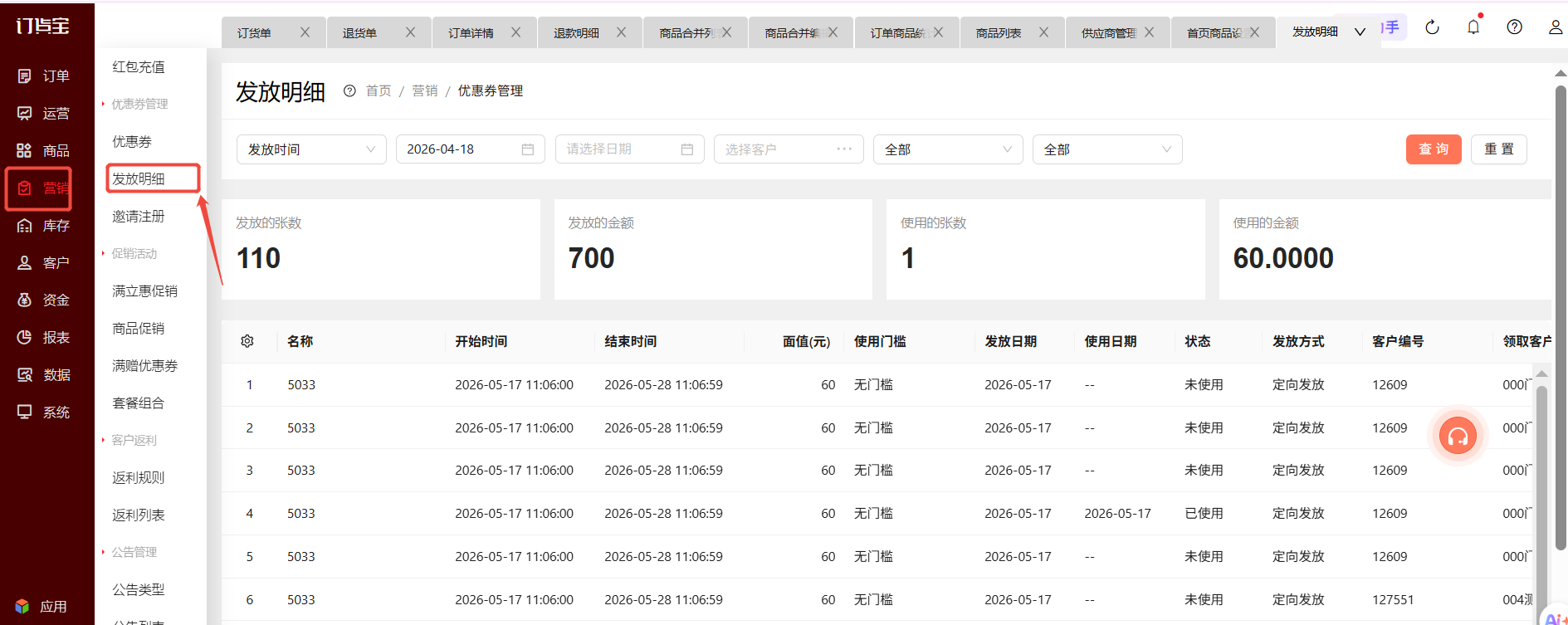Close the 订货单 tab
This screenshot has width=1568, height=625.
[x=305, y=32]
